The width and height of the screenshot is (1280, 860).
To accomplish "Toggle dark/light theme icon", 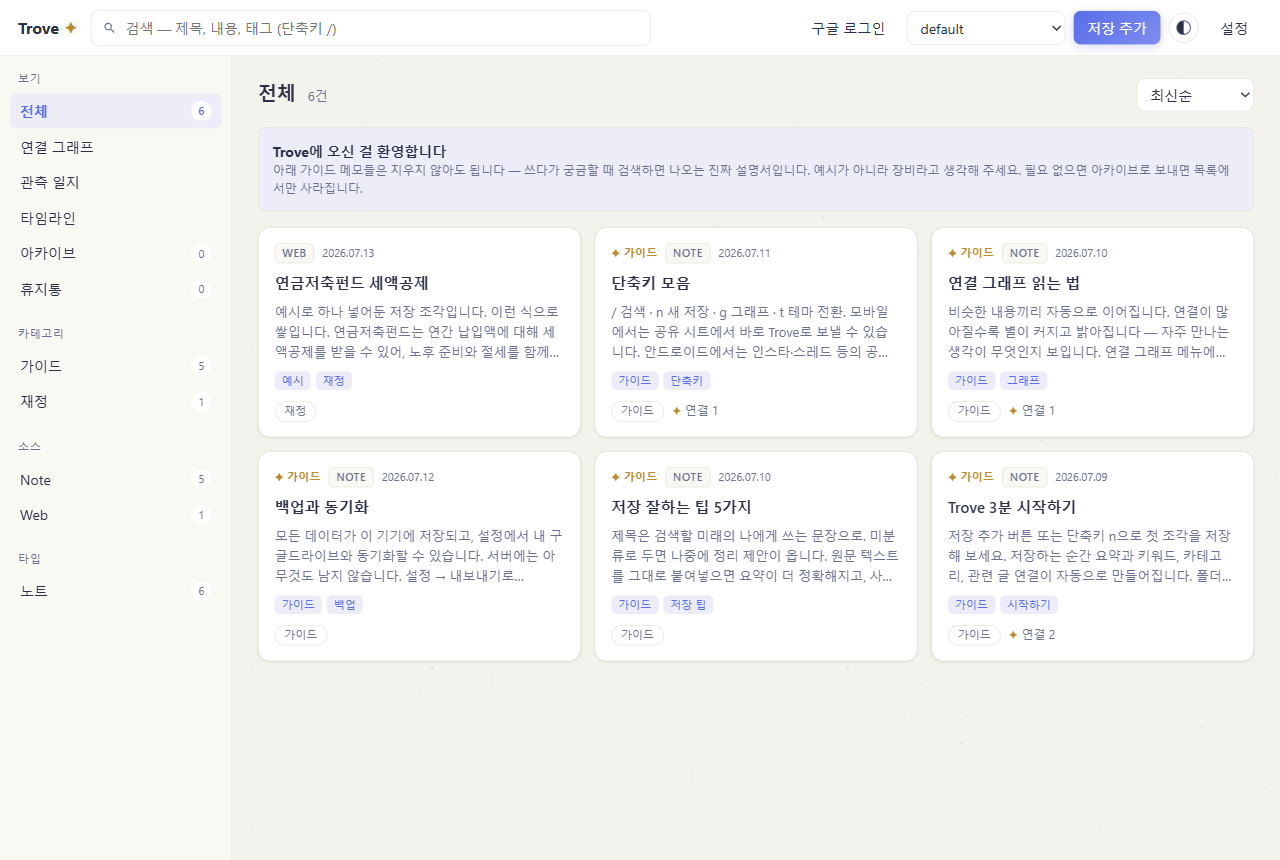I will tap(1184, 28).
